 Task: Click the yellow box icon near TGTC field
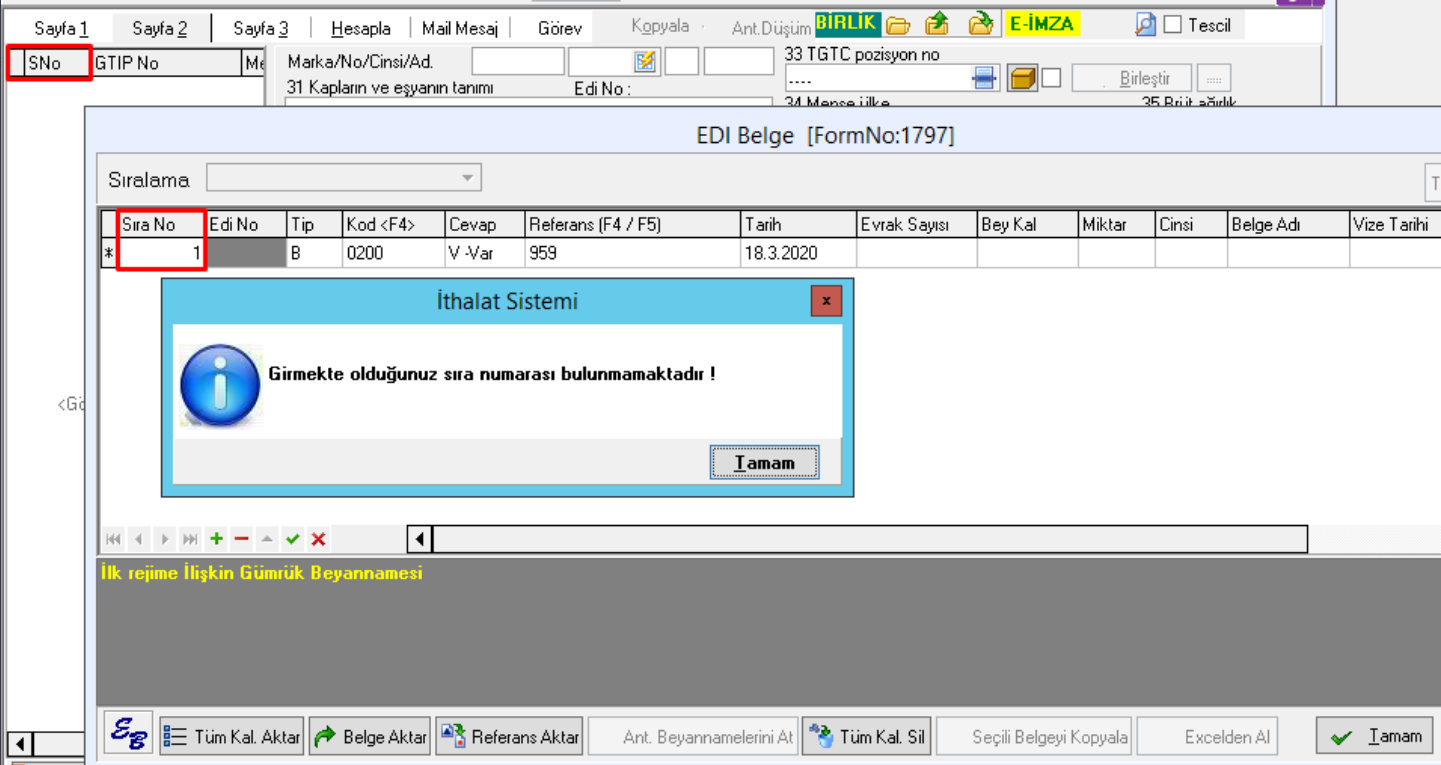pyautogui.click(x=1022, y=78)
